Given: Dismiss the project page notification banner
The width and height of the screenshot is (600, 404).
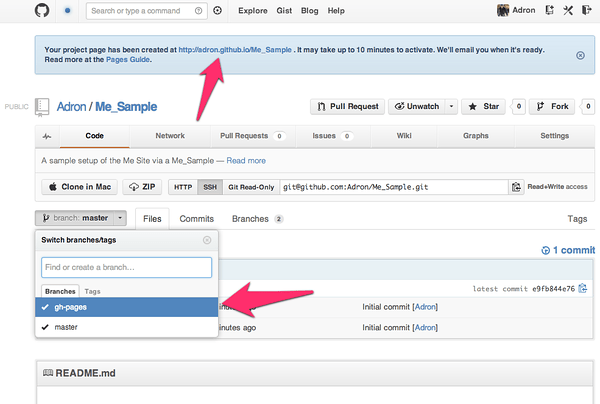Looking at the screenshot, I should coord(580,55).
